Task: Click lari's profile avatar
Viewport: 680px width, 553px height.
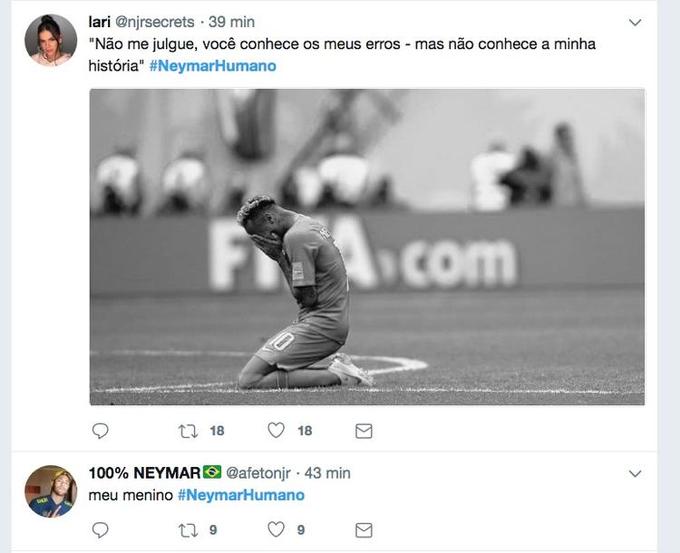Action: tap(51, 40)
